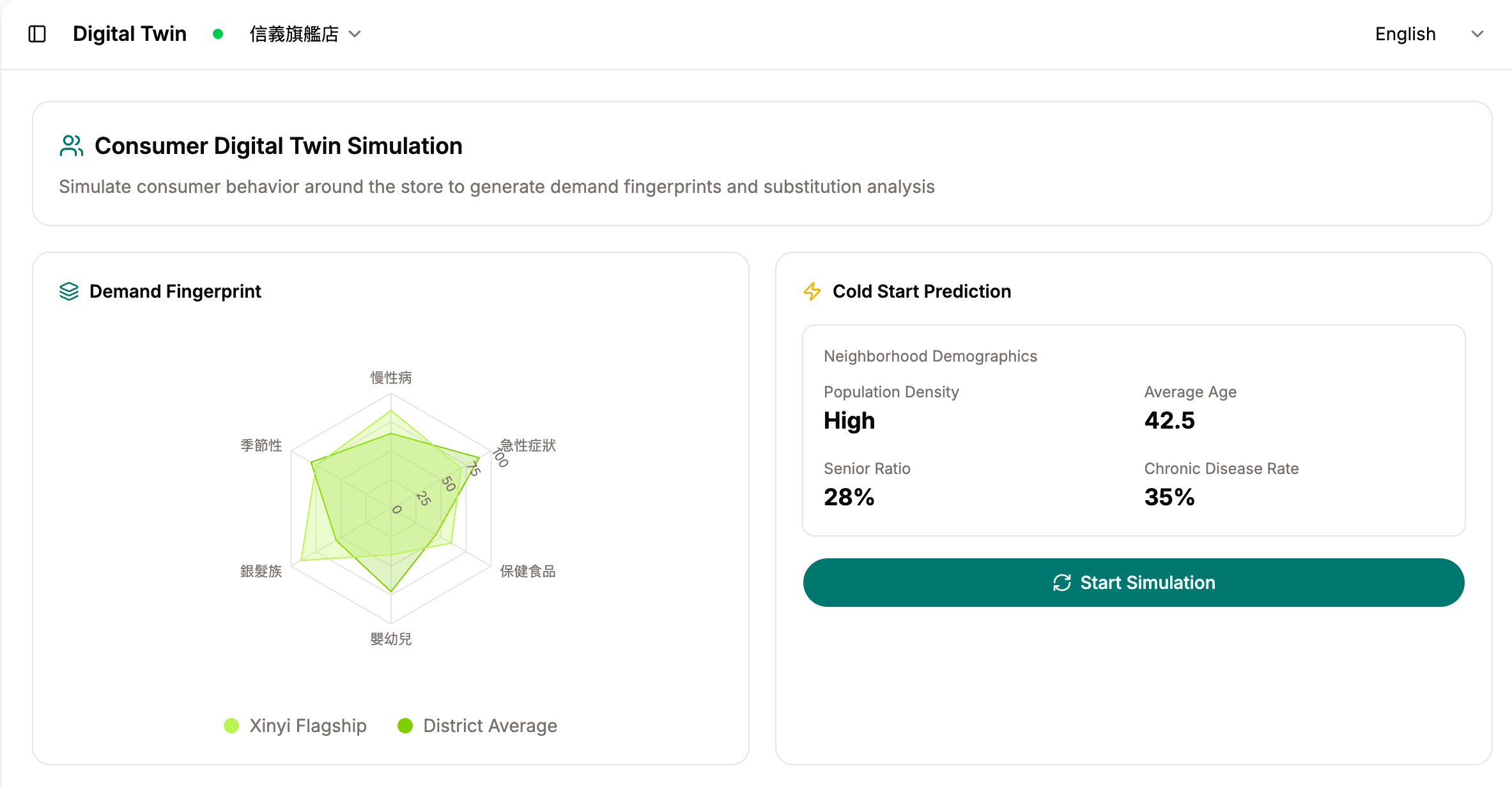Click the 慢性病 radar axis label
The image size is (1512, 787).
tap(391, 378)
